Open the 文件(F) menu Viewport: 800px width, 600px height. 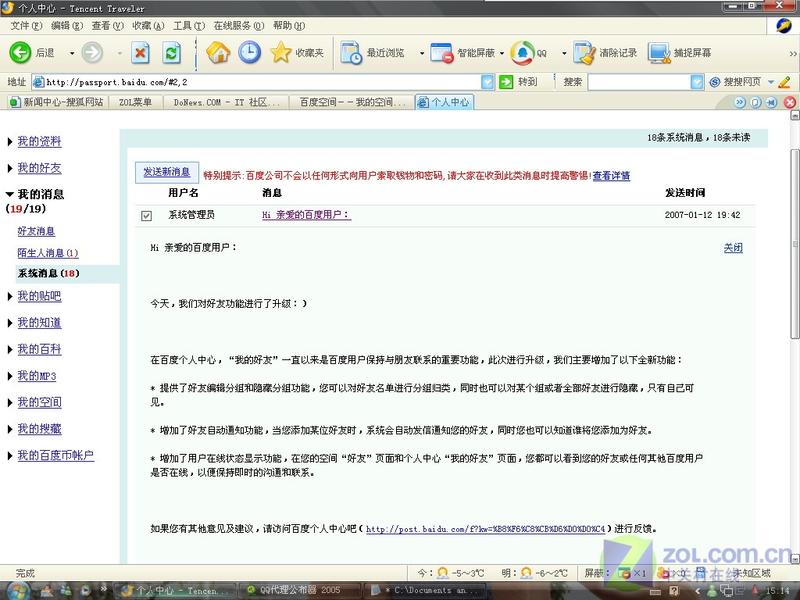click(x=26, y=26)
